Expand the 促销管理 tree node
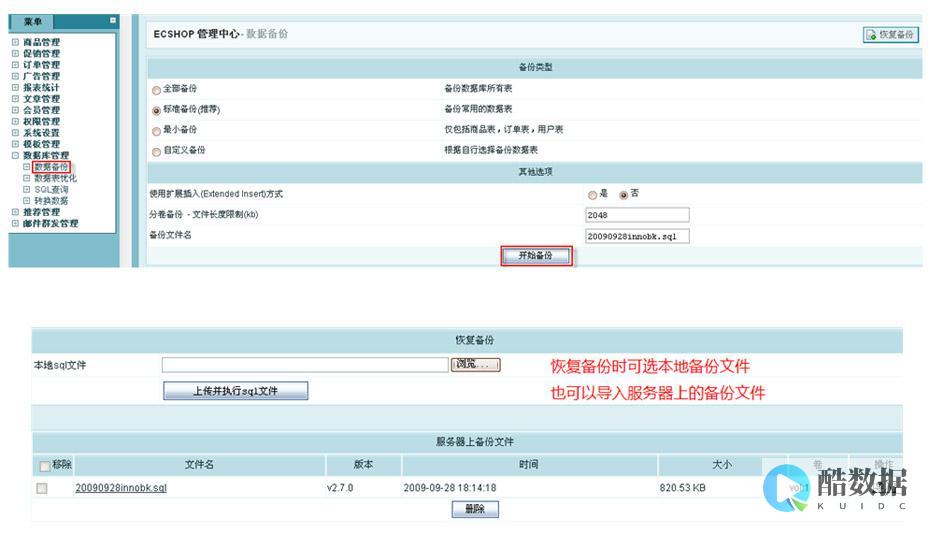 (x=15, y=53)
